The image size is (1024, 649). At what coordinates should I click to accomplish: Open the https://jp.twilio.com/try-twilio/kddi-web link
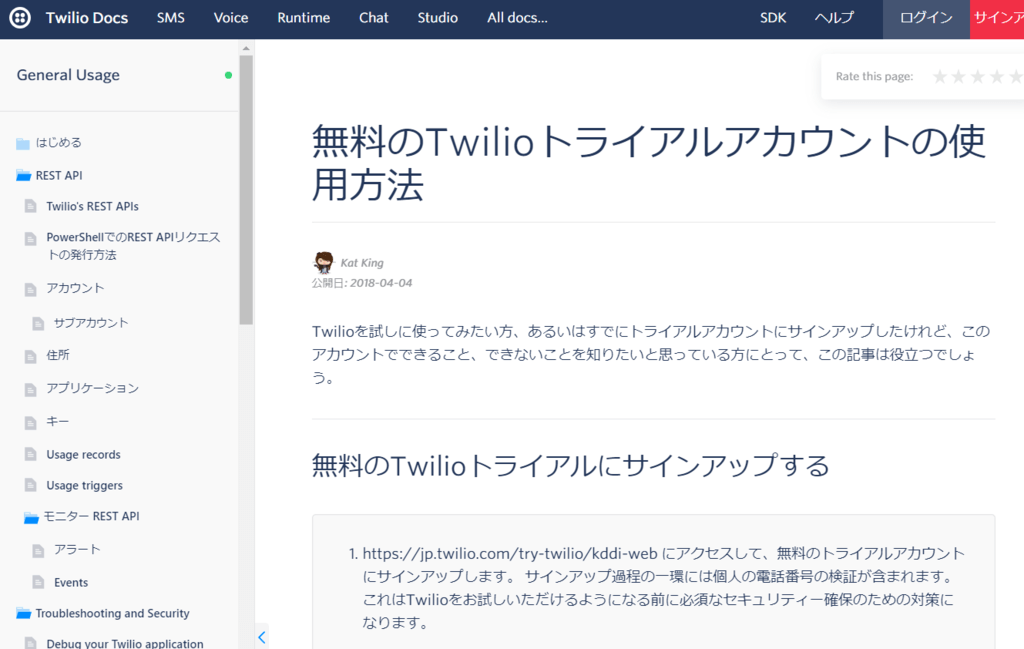pos(510,553)
